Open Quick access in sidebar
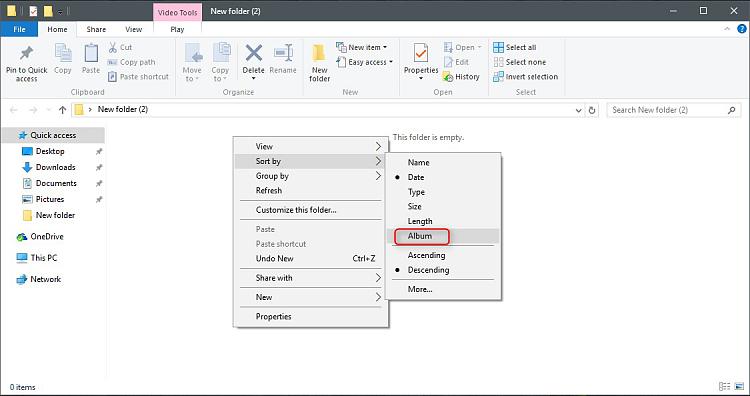 pyautogui.click(x=53, y=135)
